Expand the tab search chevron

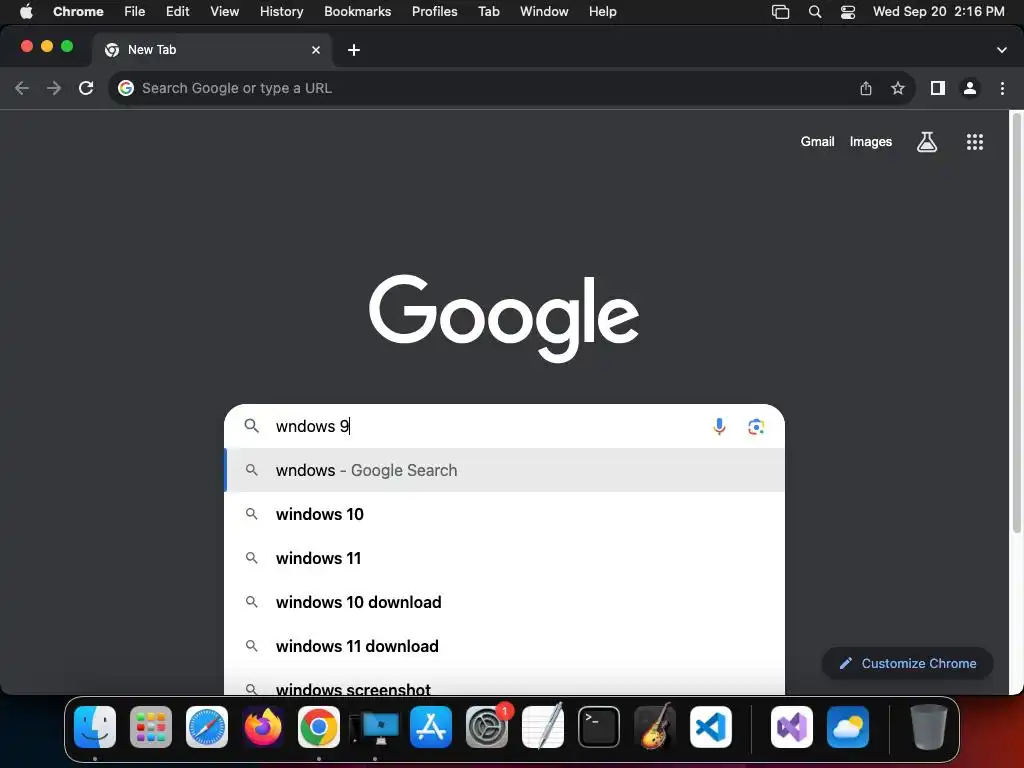click(x=1002, y=50)
